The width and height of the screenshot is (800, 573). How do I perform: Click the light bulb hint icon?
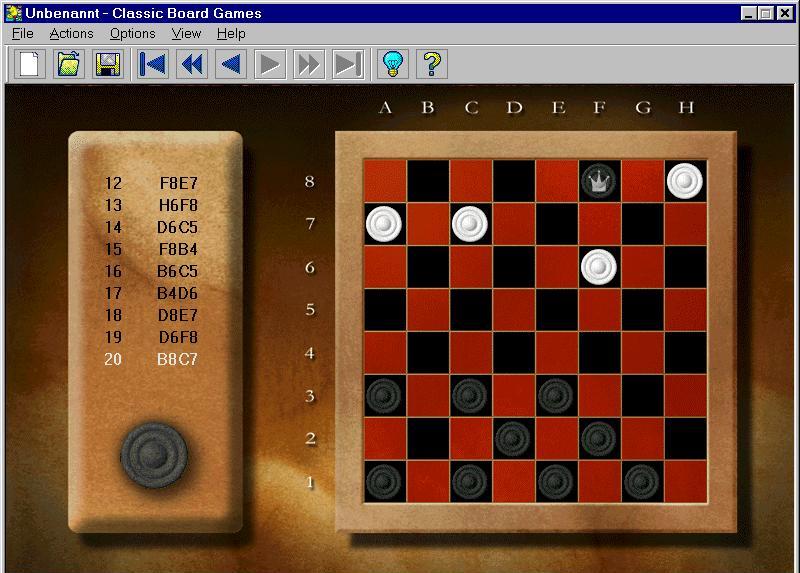pyautogui.click(x=394, y=64)
